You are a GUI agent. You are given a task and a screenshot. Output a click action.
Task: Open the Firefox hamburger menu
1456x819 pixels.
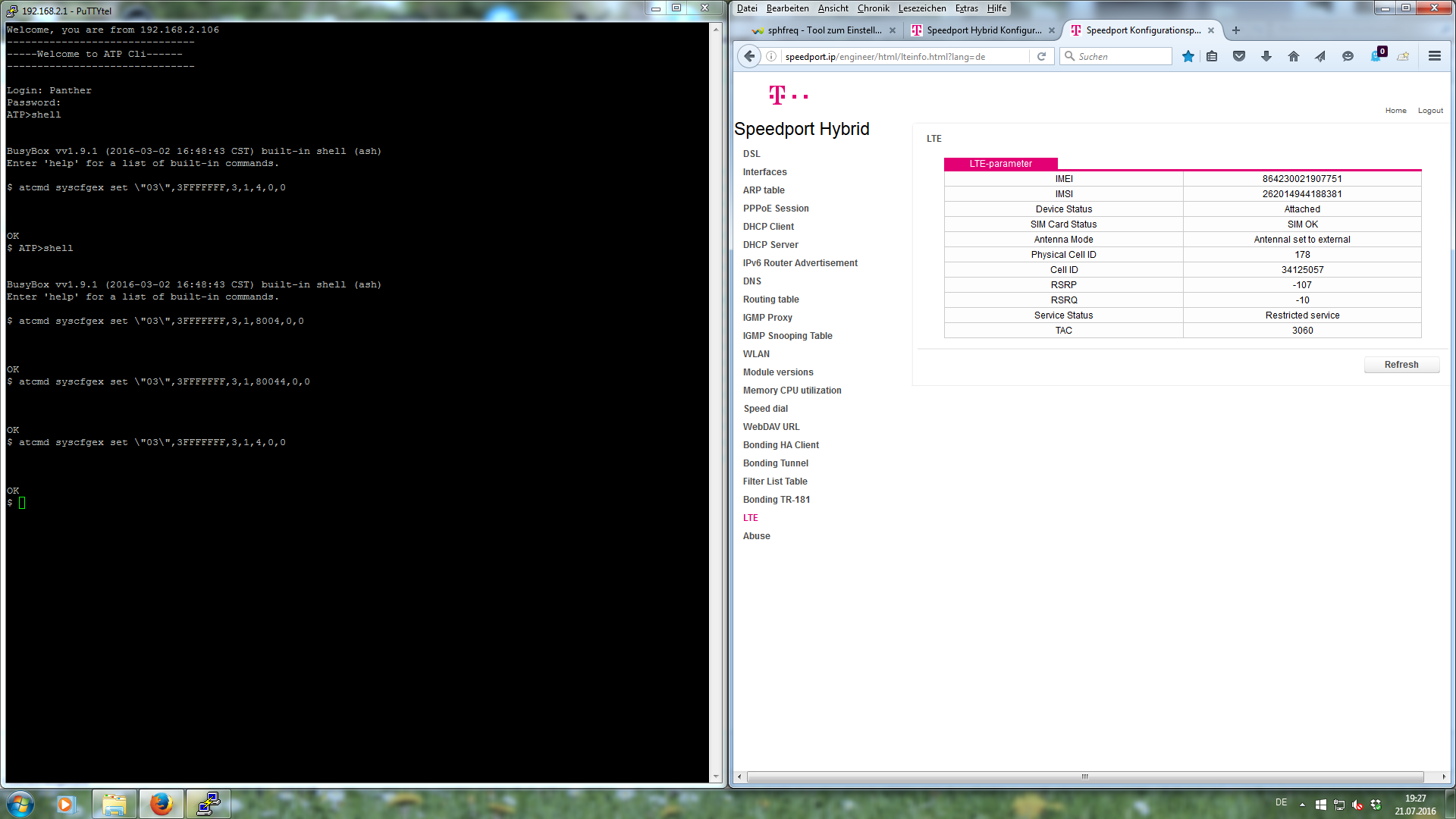(x=1434, y=56)
